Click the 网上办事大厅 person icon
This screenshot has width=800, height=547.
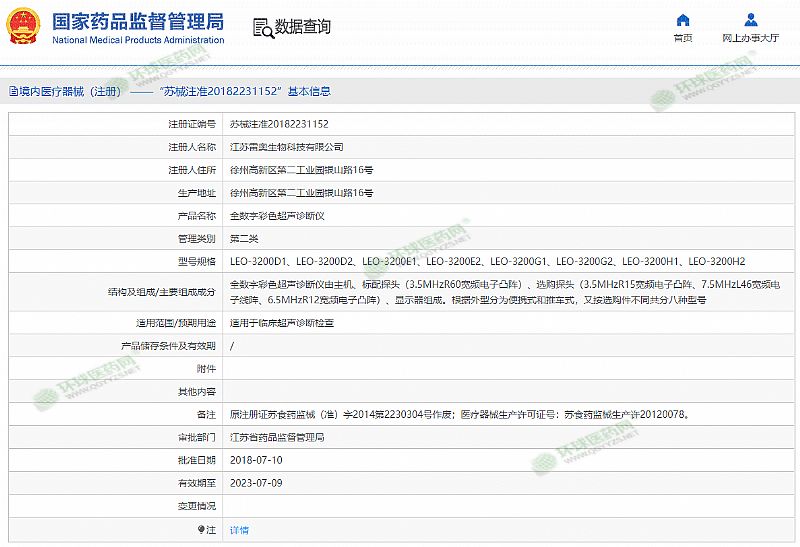coord(751,20)
